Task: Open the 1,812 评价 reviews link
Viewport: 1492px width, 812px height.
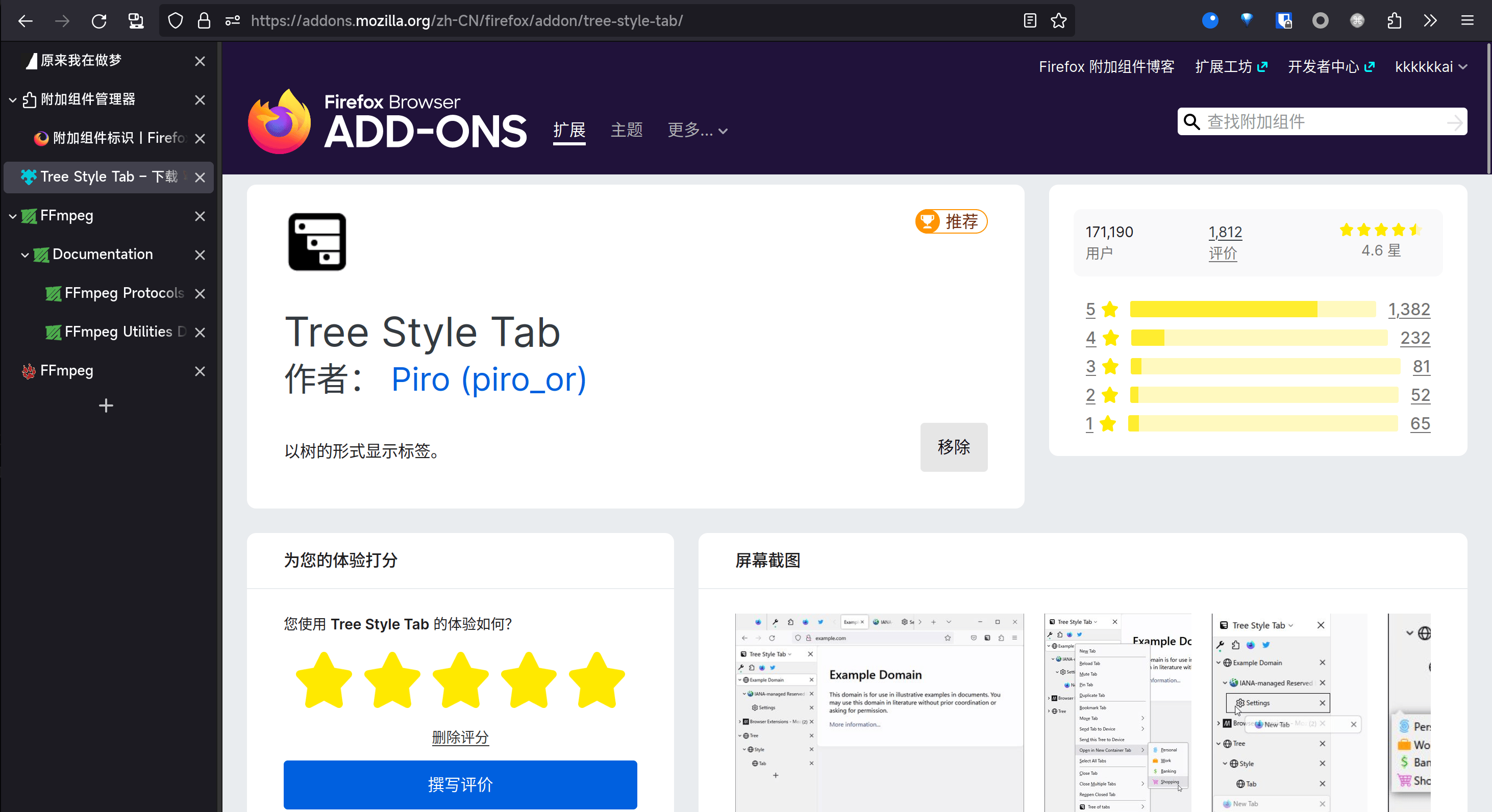Action: pyautogui.click(x=1225, y=242)
